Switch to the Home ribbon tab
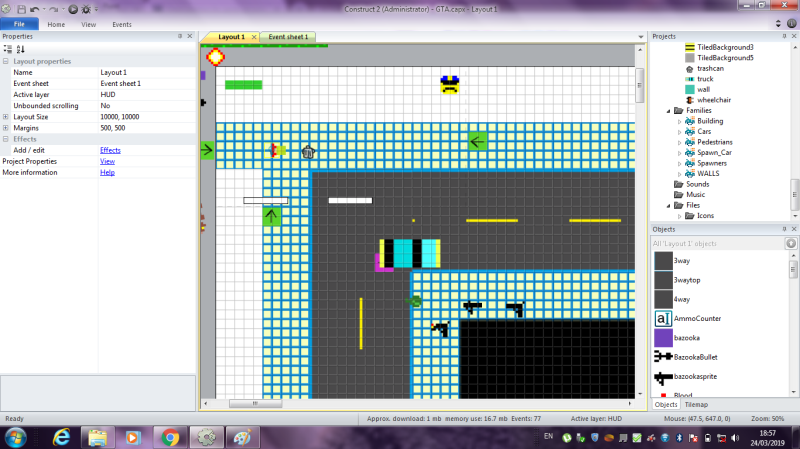 56,24
